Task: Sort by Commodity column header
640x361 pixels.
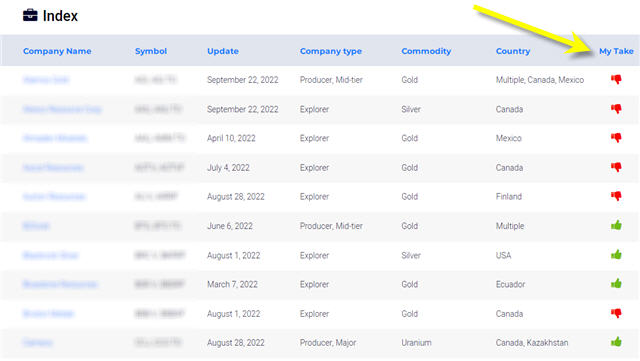Action: (426, 51)
